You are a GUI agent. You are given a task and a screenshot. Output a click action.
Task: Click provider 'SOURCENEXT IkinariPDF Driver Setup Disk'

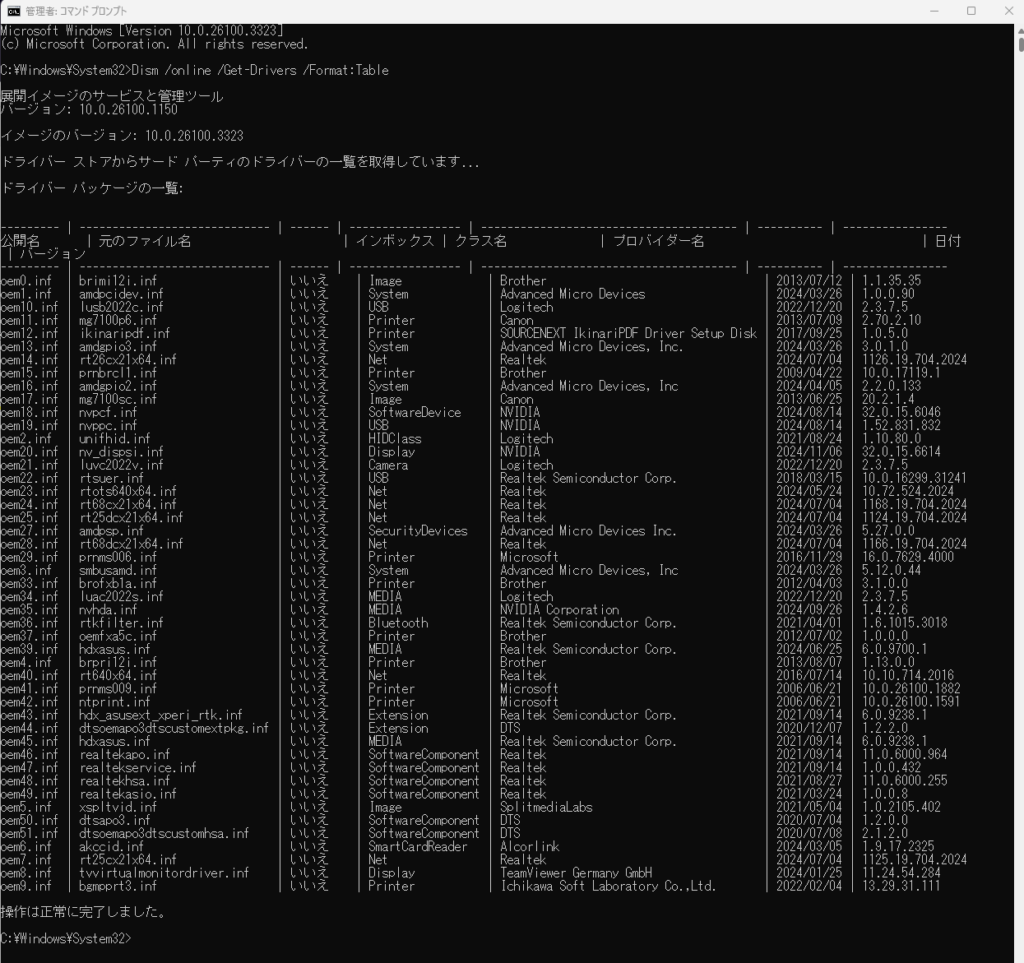coord(628,334)
